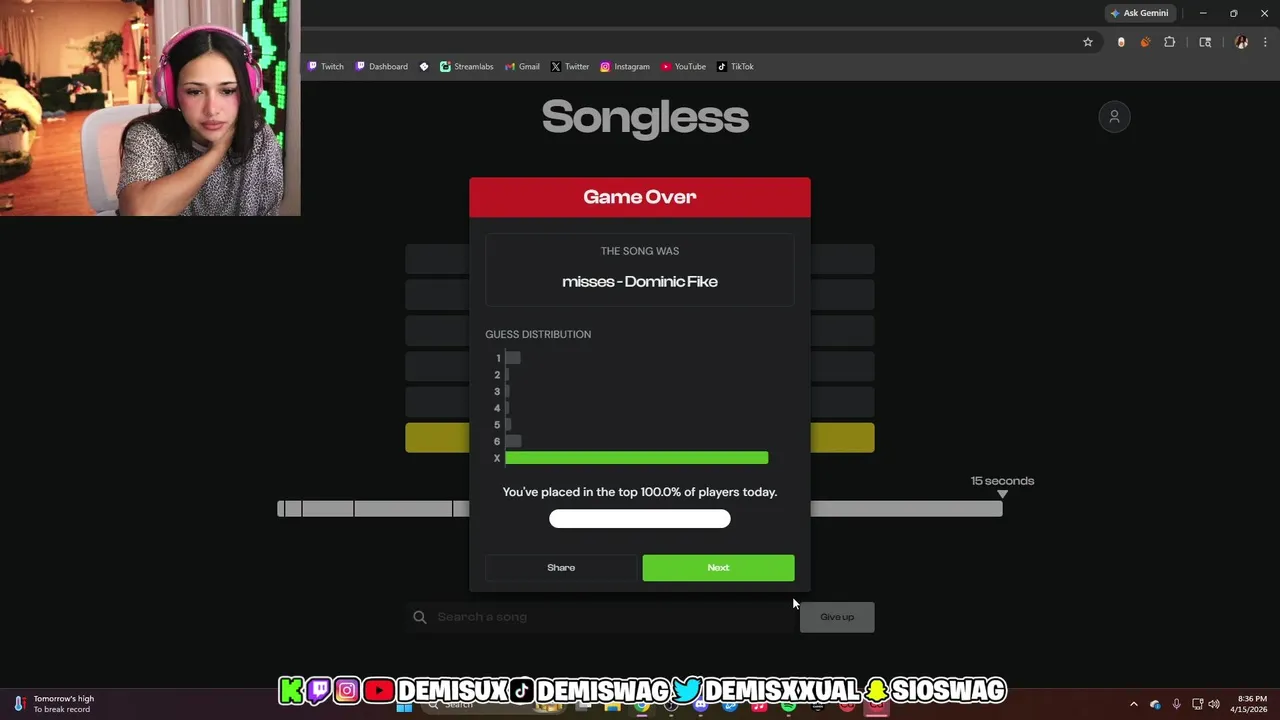This screenshot has height=720, width=1280.
Task: Click the white capsule extension icon
Action: pyautogui.click(x=1121, y=42)
